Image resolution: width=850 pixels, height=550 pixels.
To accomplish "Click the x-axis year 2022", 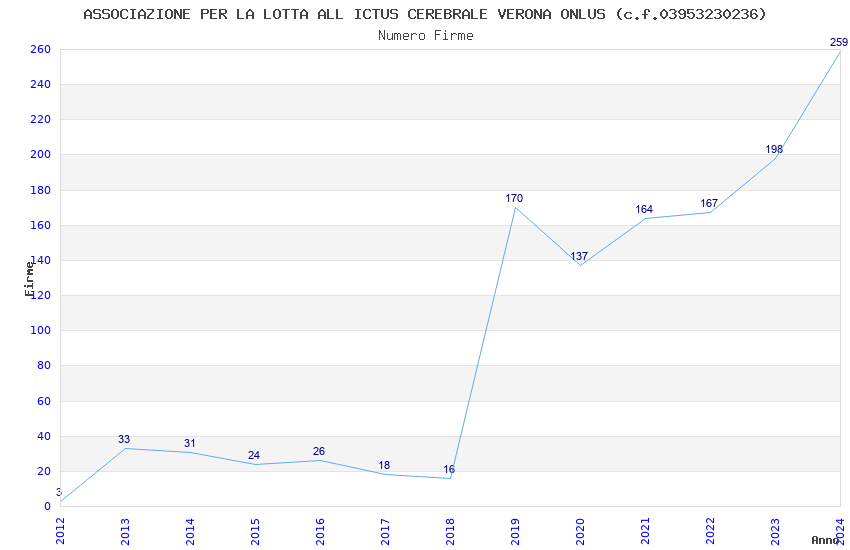I will click(x=711, y=531).
